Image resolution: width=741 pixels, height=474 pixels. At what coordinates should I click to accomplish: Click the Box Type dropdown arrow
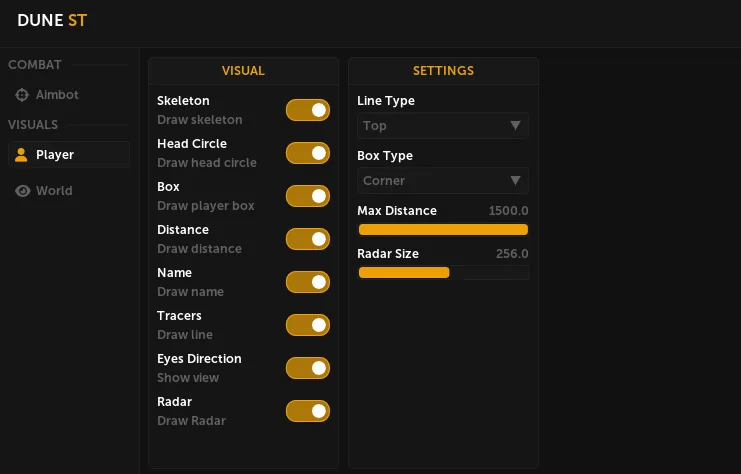[516, 181]
